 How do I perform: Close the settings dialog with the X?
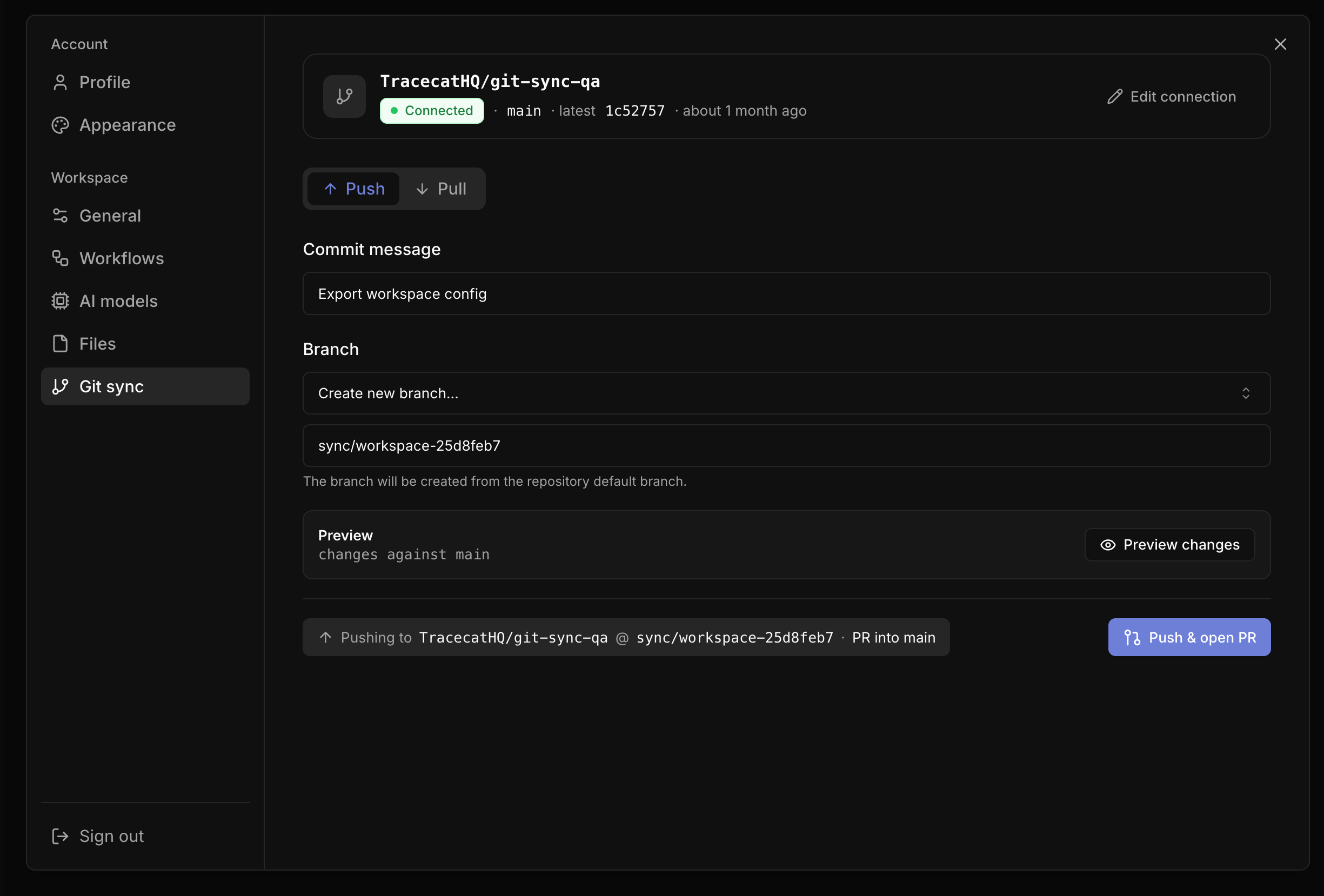pos(1280,44)
